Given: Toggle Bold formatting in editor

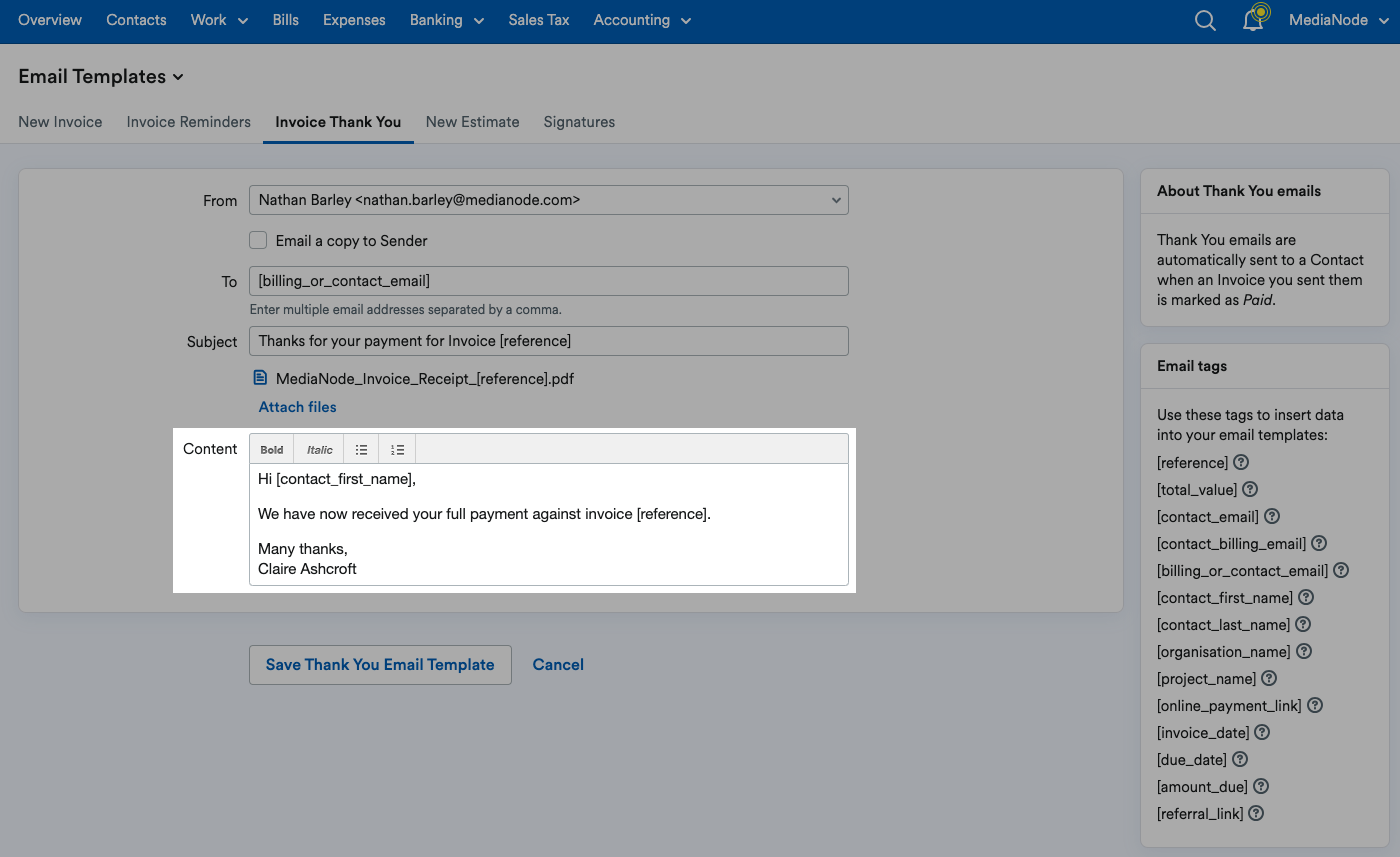Looking at the screenshot, I should (x=272, y=449).
